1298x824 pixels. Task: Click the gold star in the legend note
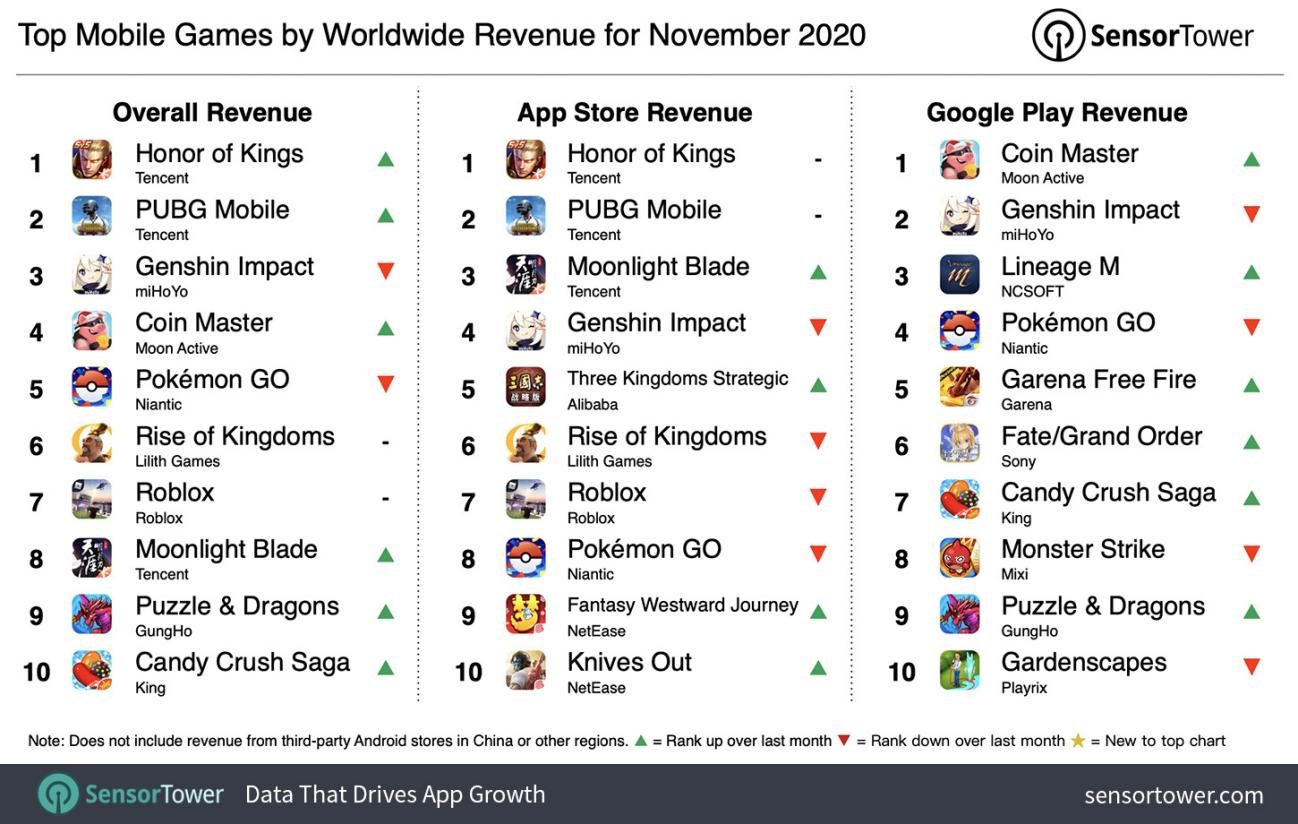1077,741
